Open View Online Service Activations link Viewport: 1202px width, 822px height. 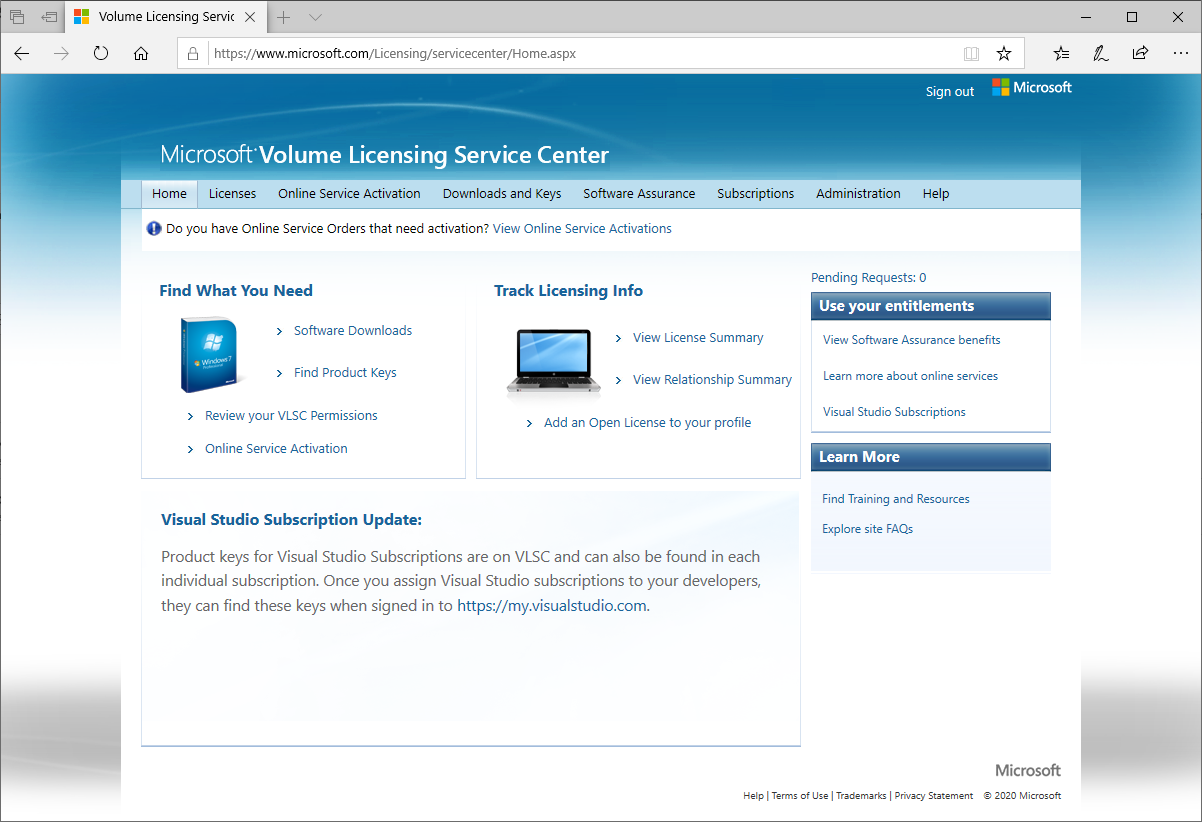pos(582,229)
